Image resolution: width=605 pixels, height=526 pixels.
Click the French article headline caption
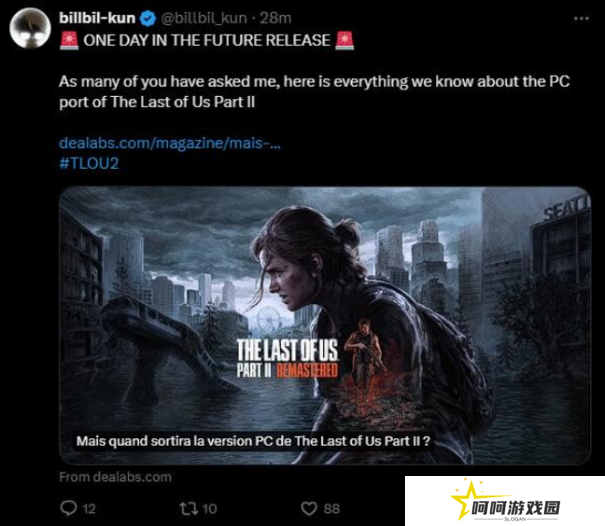click(253, 441)
